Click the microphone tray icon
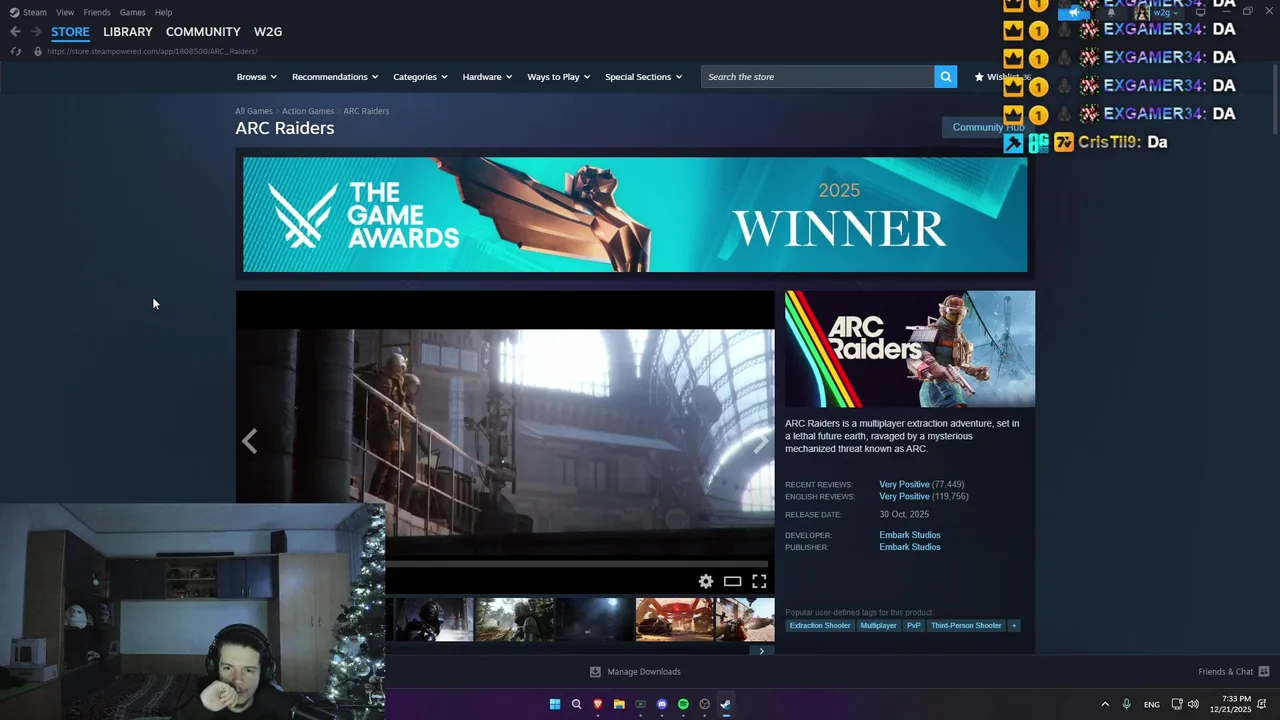This screenshot has width=1280, height=720. (1127, 704)
